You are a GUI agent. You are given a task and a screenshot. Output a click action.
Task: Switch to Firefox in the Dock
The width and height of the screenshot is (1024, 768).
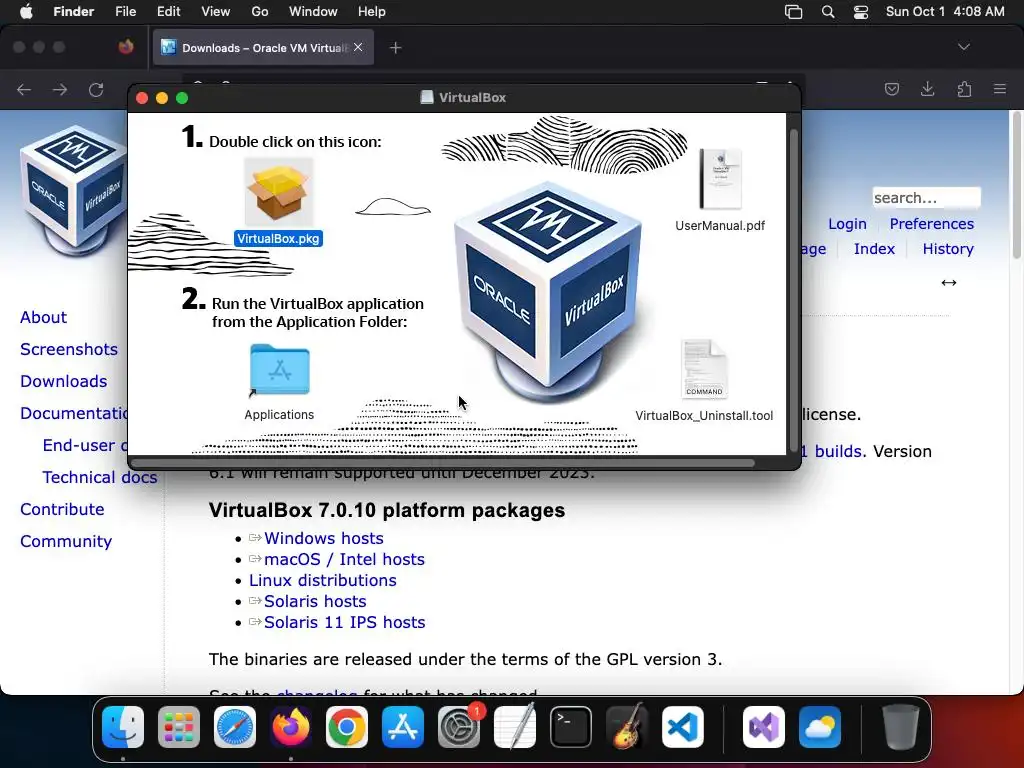coord(291,727)
